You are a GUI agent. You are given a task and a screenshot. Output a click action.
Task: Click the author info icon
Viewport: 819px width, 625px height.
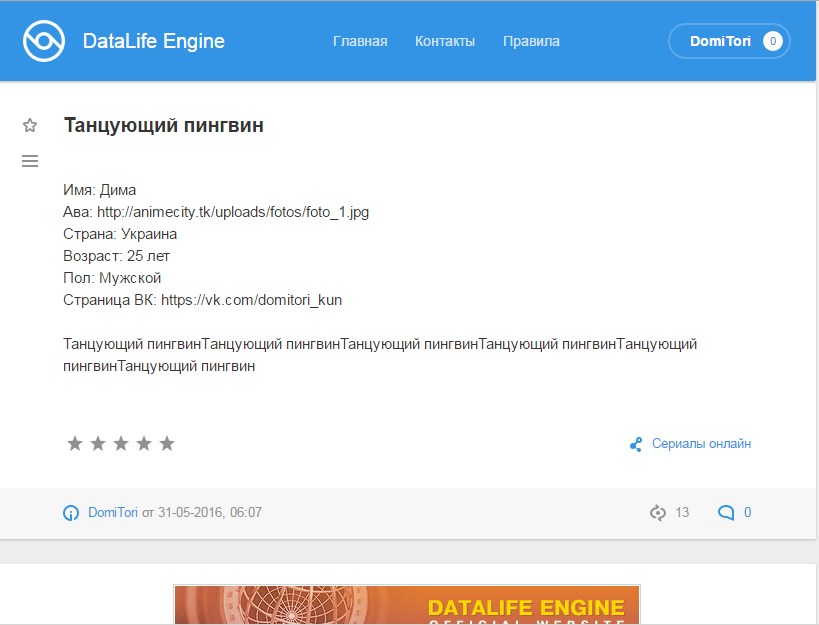coord(71,513)
